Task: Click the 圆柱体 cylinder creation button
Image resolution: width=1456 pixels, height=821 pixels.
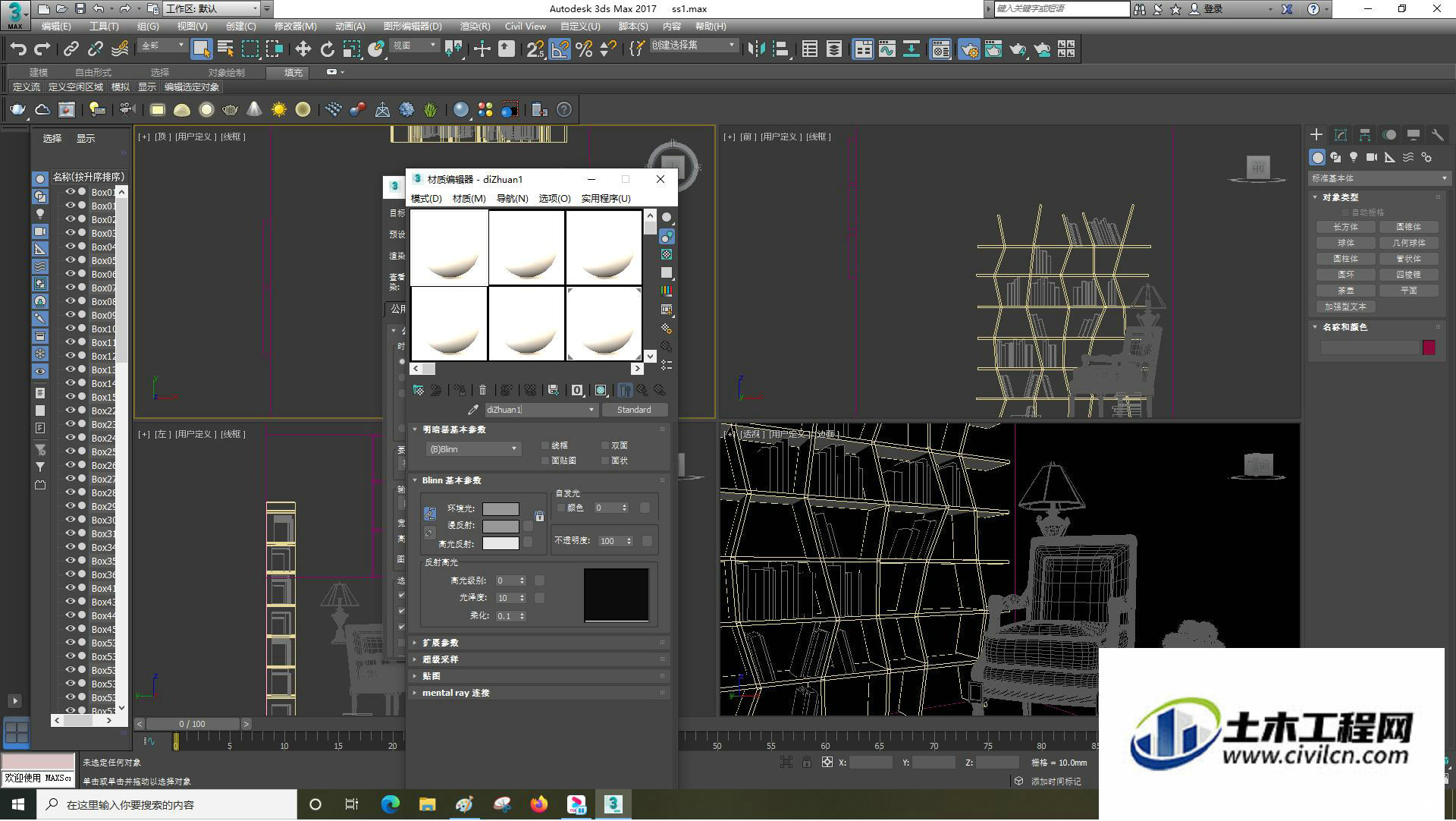Action: pyautogui.click(x=1346, y=259)
